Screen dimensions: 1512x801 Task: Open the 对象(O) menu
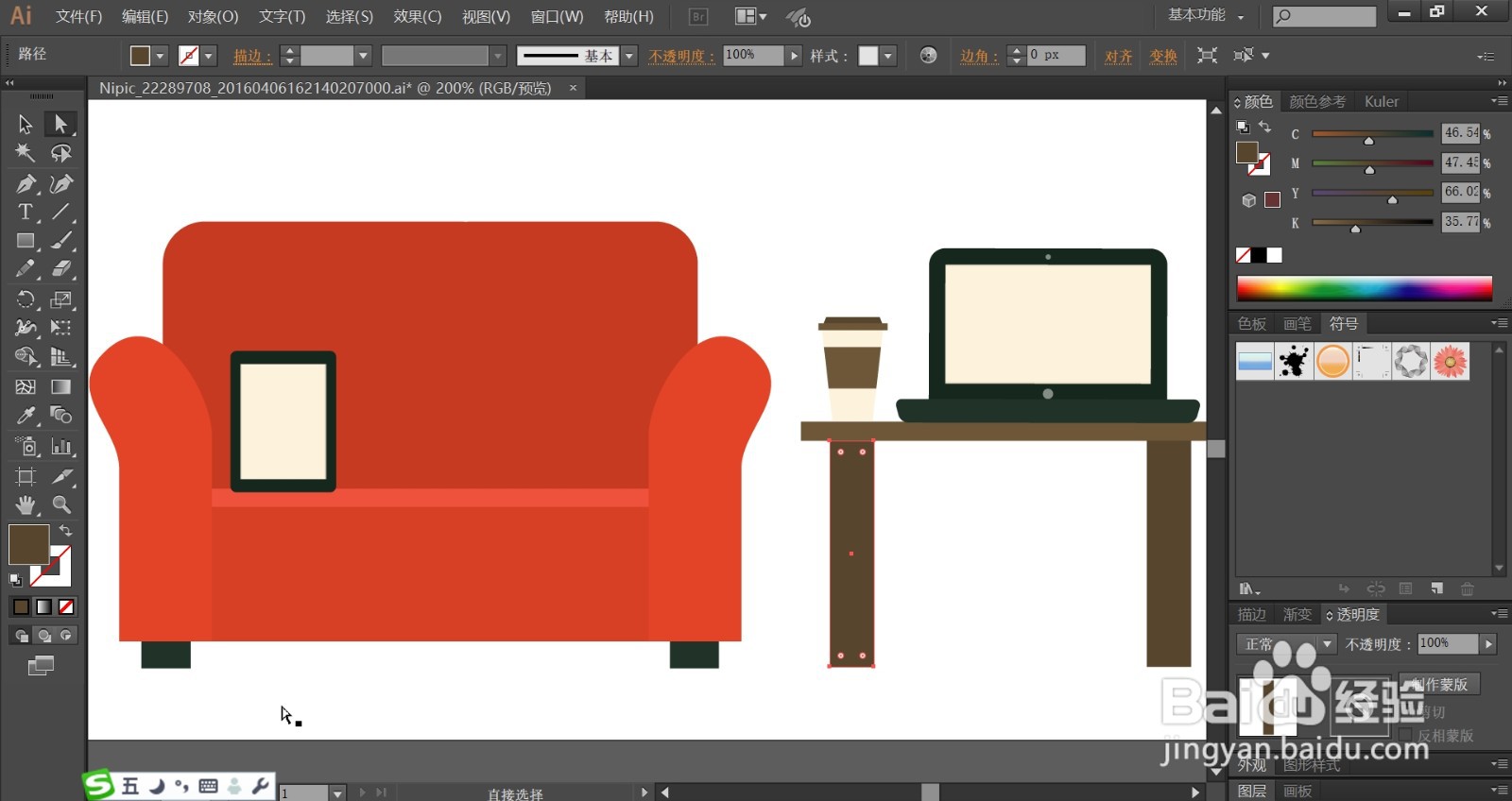(213, 16)
